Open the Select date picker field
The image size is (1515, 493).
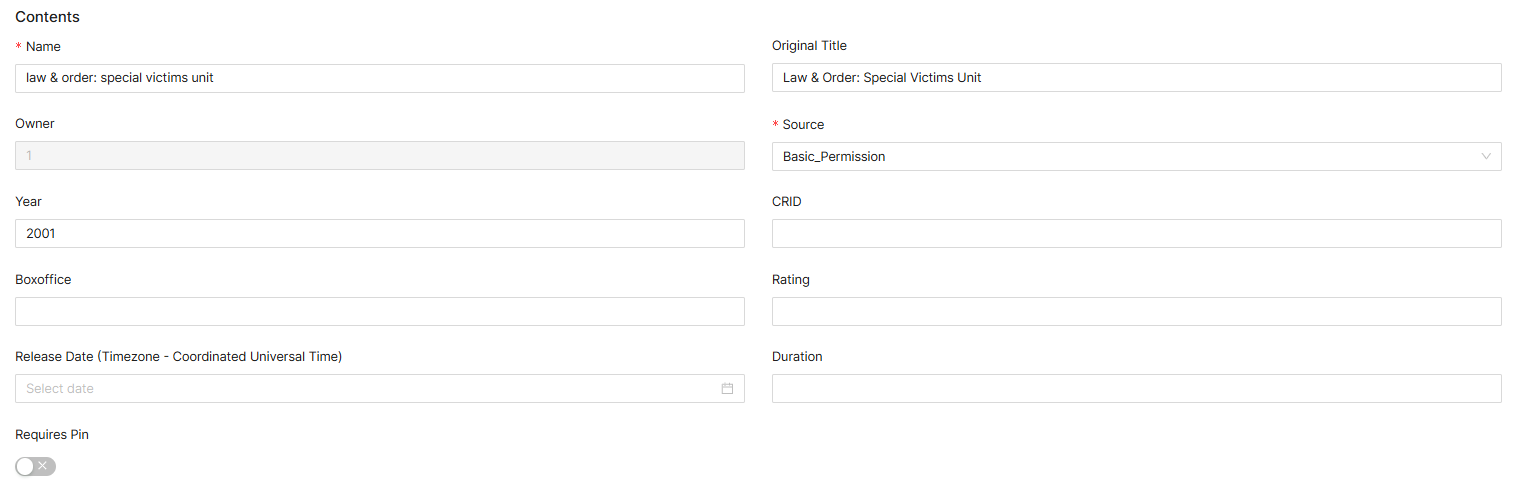point(370,388)
